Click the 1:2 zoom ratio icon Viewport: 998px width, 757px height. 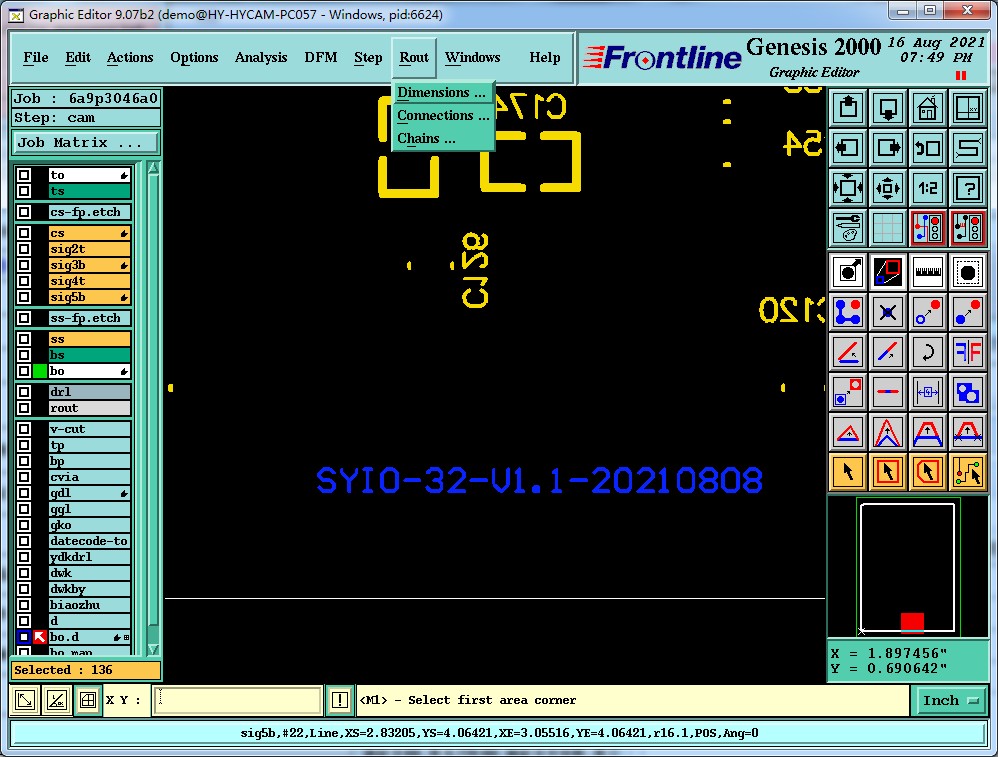pyautogui.click(x=928, y=188)
